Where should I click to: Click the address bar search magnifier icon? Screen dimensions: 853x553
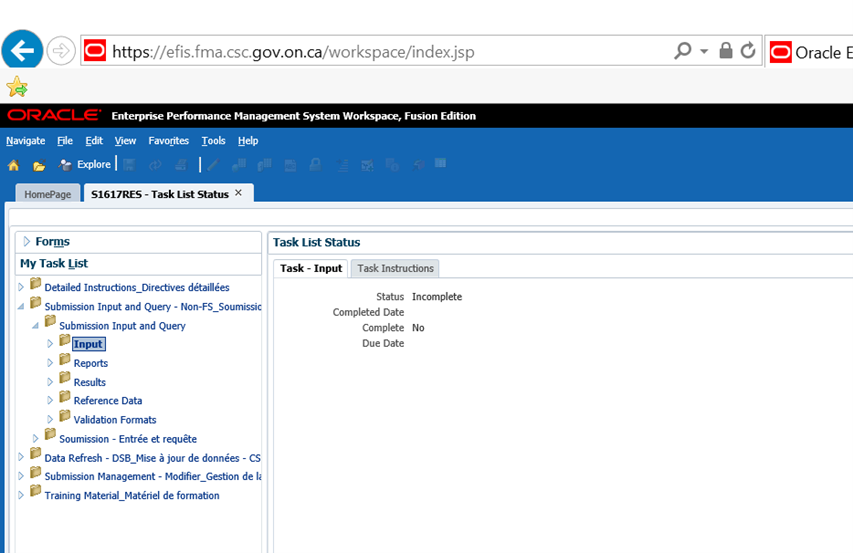point(683,50)
